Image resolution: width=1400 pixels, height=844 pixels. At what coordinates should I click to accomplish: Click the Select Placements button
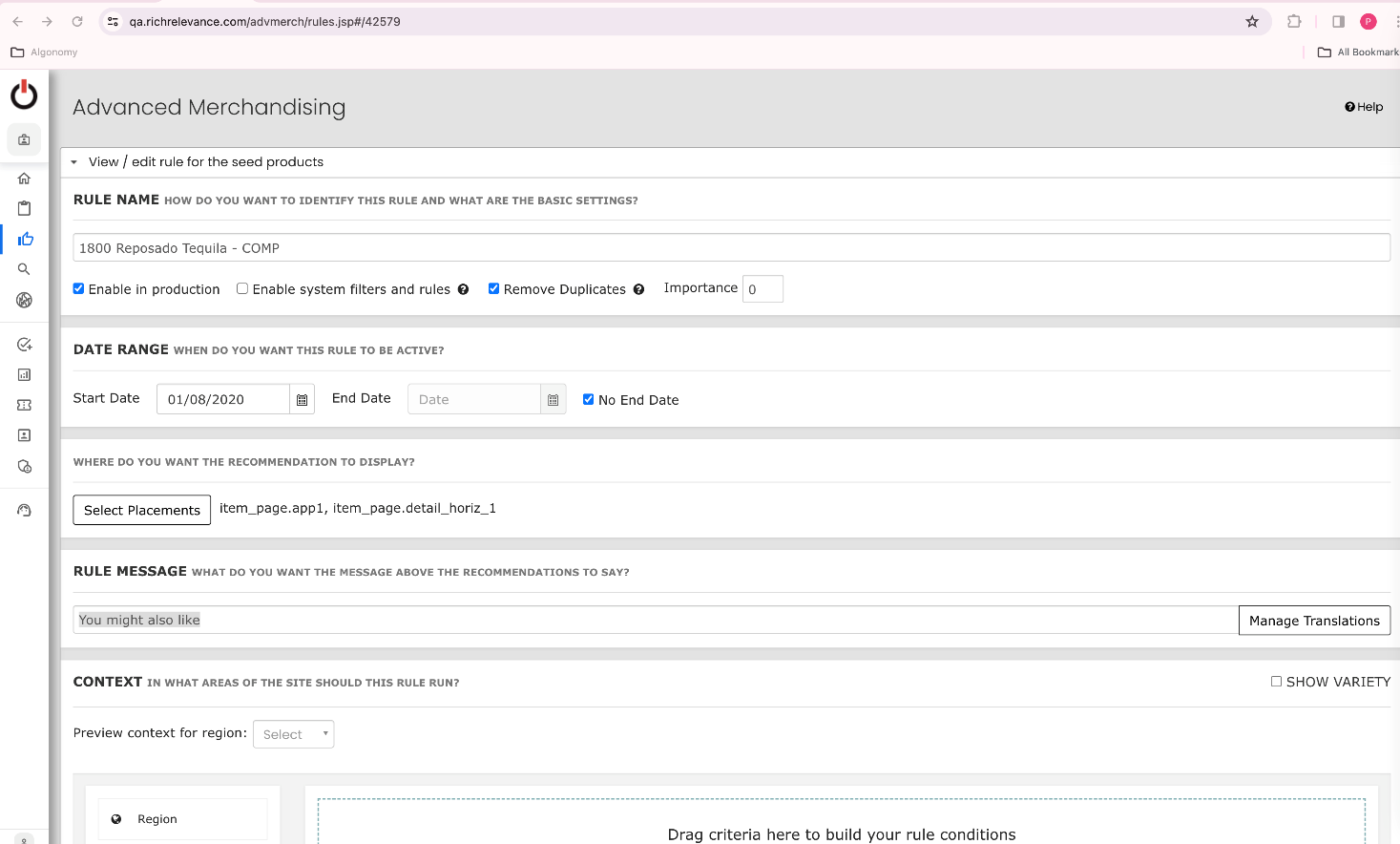click(142, 510)
